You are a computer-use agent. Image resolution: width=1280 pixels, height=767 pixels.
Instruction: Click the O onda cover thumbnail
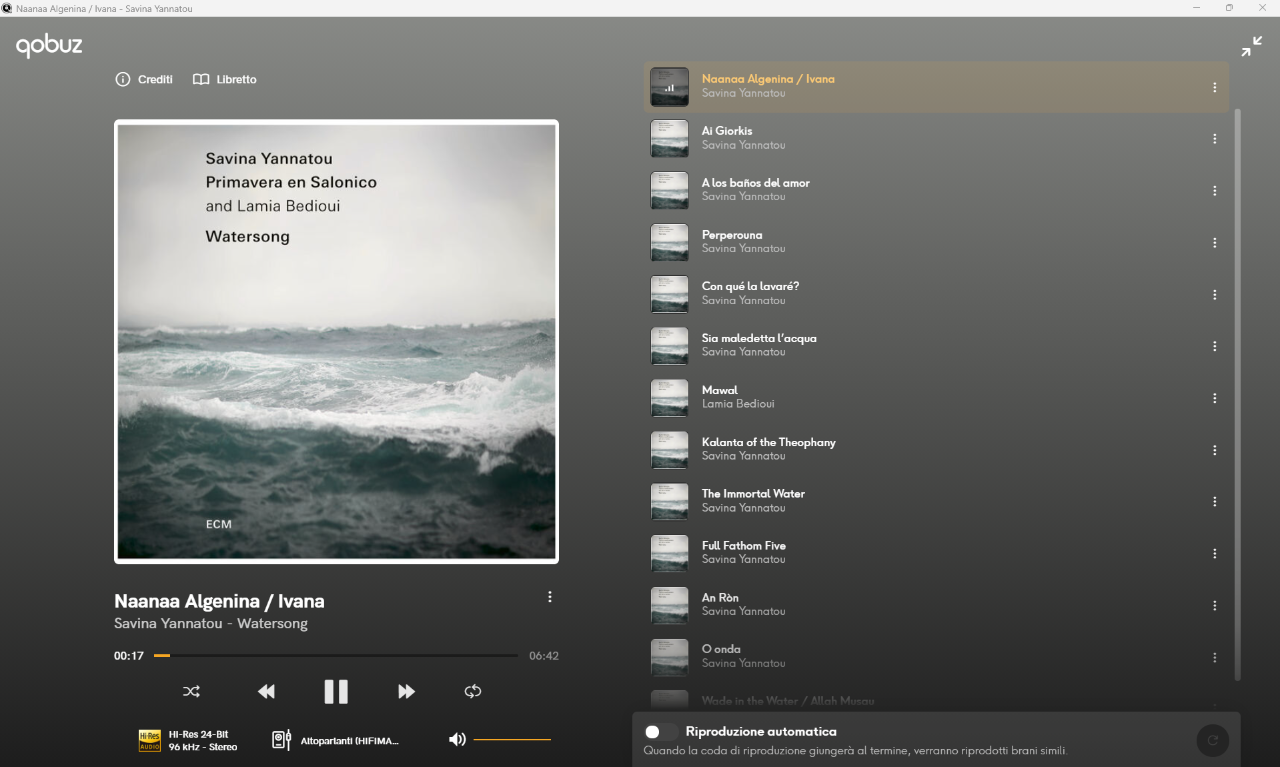coord(670,658)
